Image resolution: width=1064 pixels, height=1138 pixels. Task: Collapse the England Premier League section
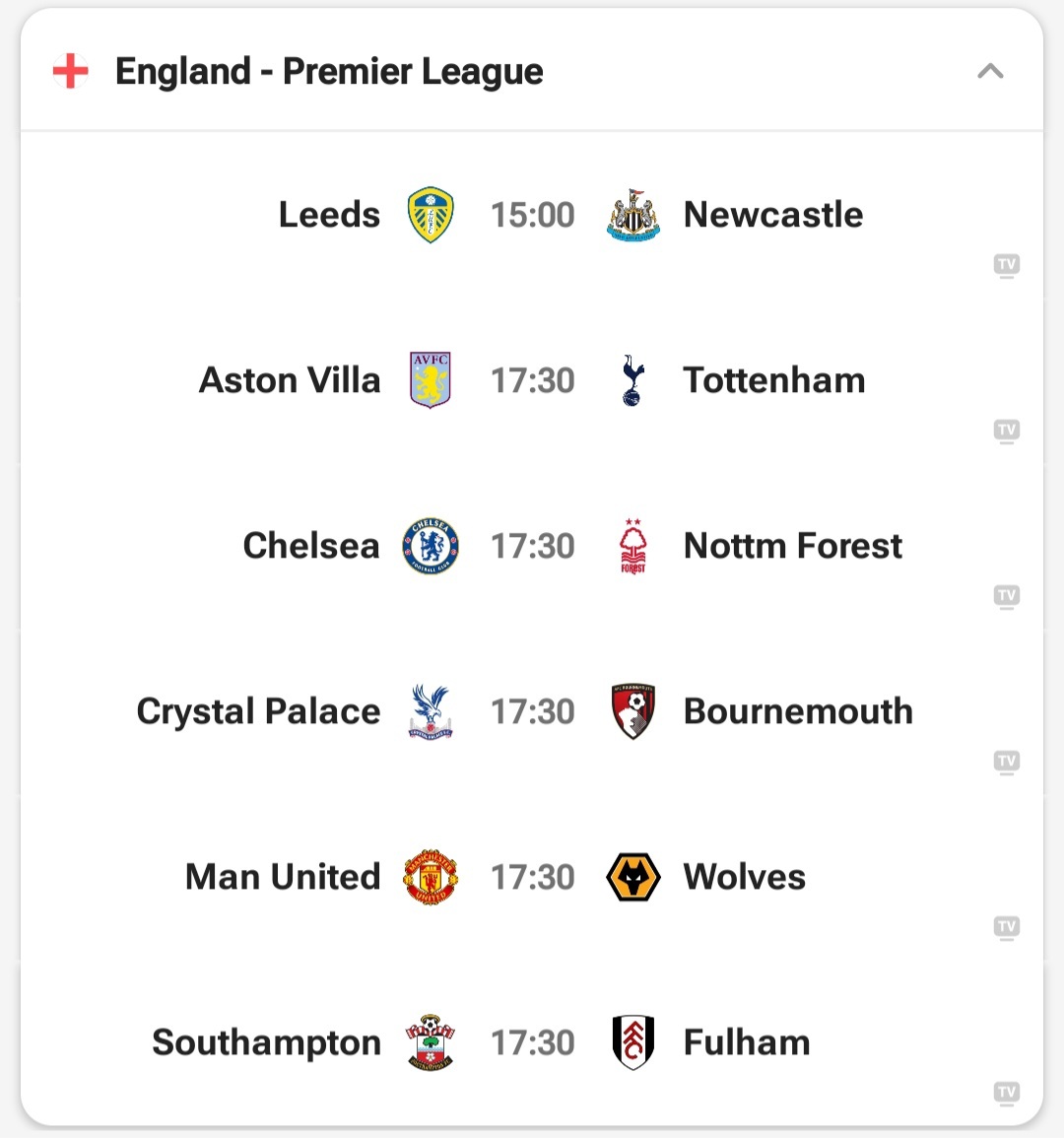coord(990,71)
